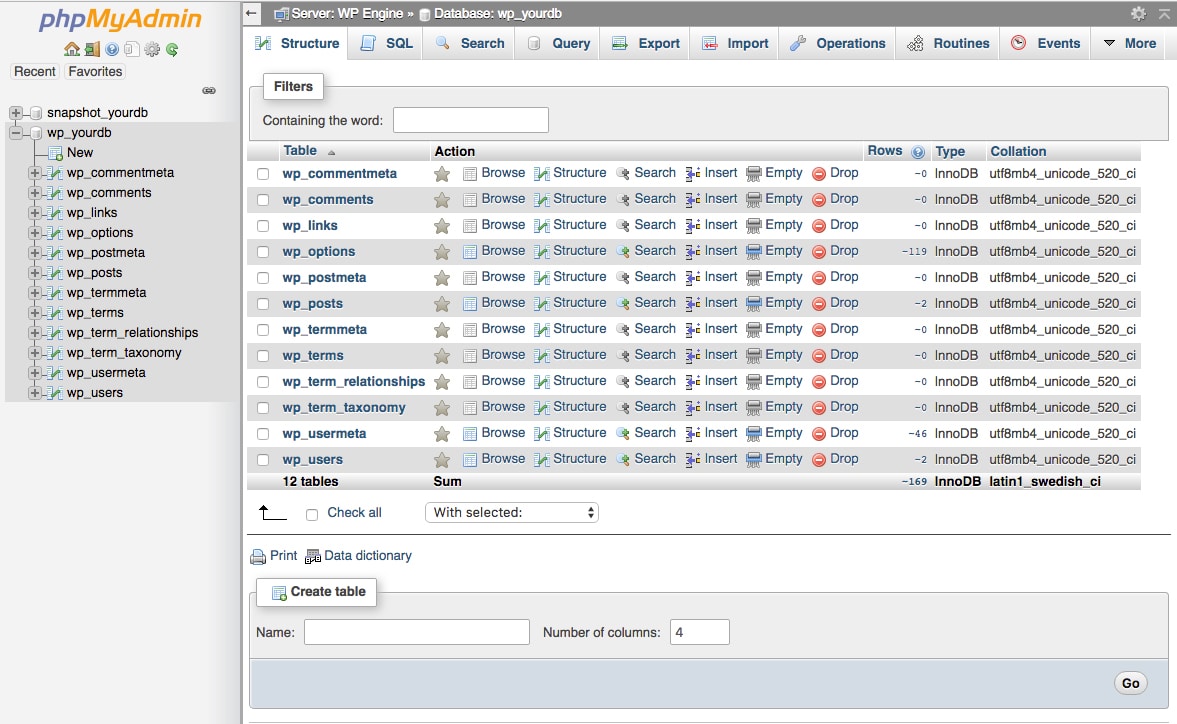Viewport: 1177px width, 724px height.
Task: Click Rows column help icon
Action: 917,152
